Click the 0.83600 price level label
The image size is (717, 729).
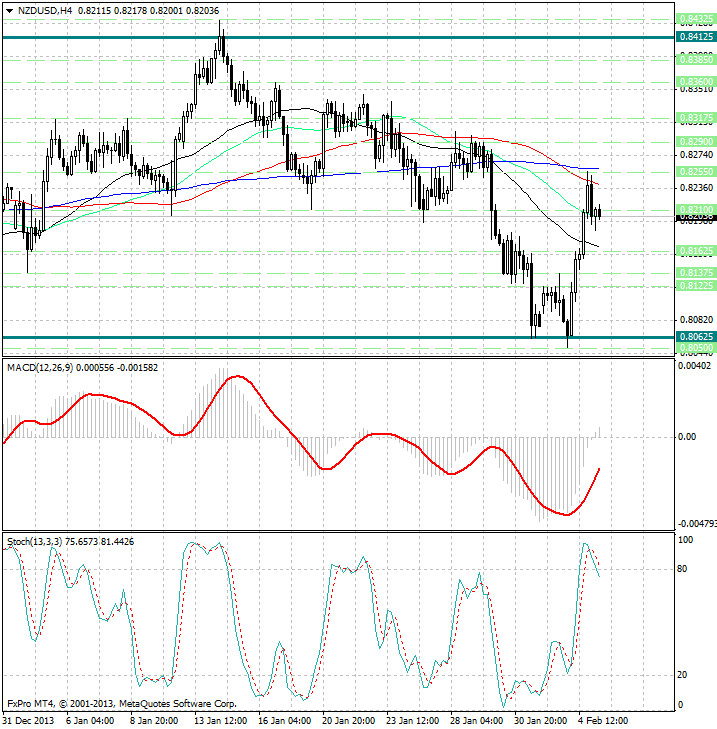pyautogui.click(x=696, y=82)
